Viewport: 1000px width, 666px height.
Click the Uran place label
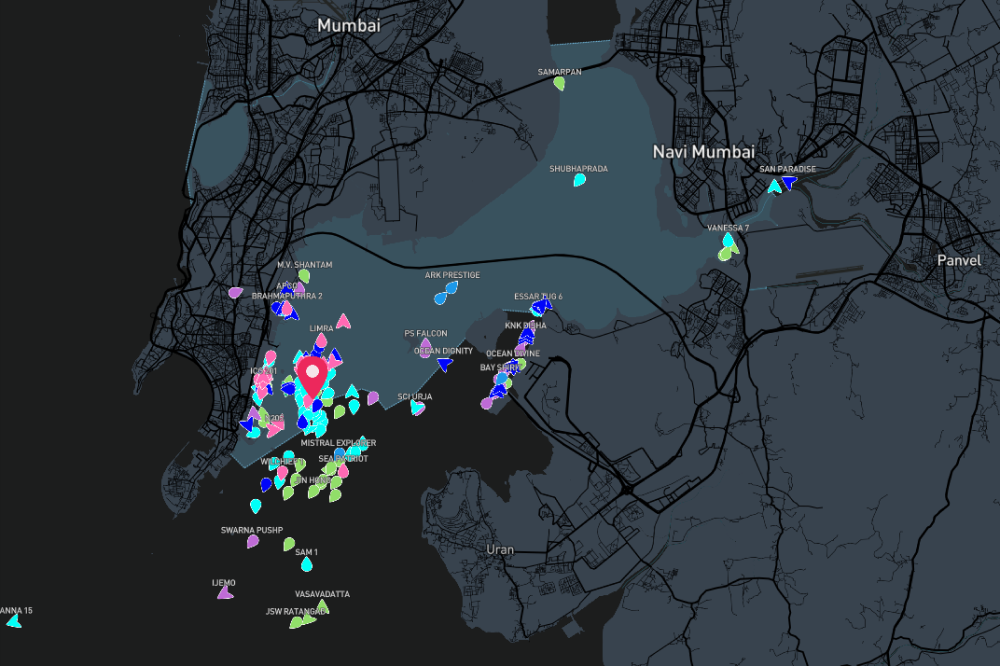pyautogui.click(x=499, y=550)
